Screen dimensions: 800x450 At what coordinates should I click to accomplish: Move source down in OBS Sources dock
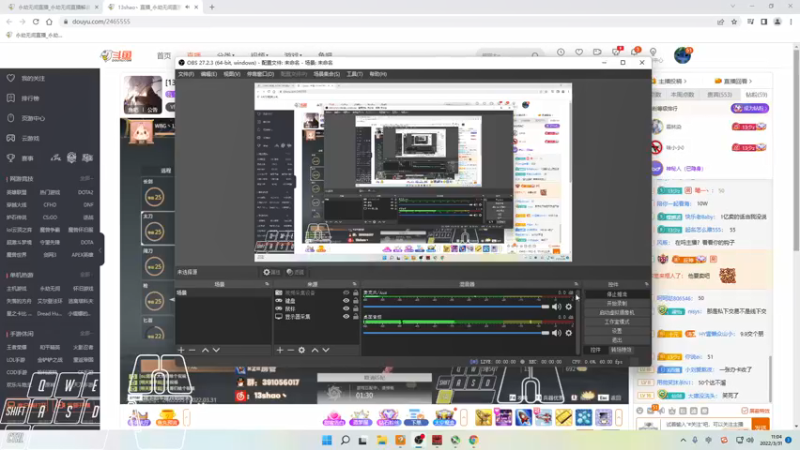click(326, 350)
